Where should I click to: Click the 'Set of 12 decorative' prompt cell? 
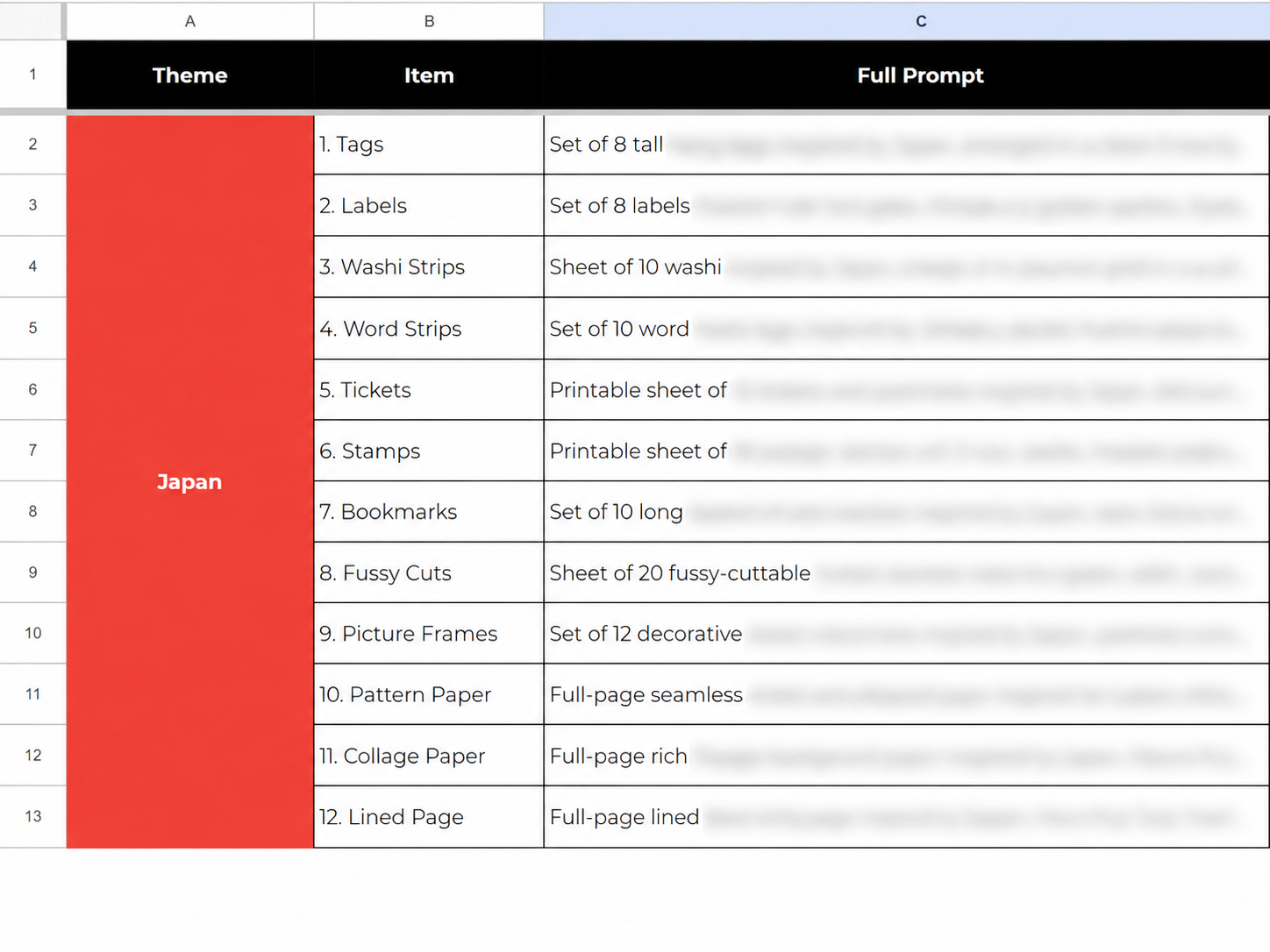click(x=907, y=633)
